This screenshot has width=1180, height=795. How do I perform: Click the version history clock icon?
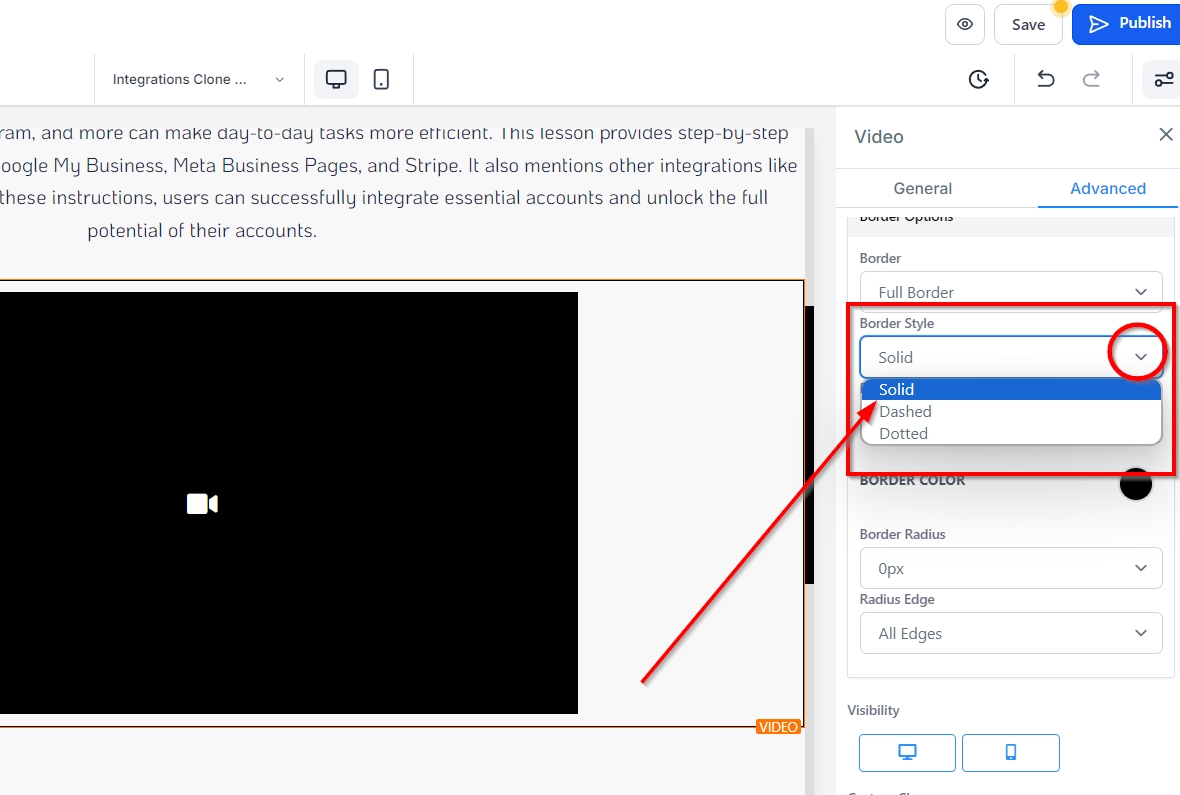click(x=979, y=79)
